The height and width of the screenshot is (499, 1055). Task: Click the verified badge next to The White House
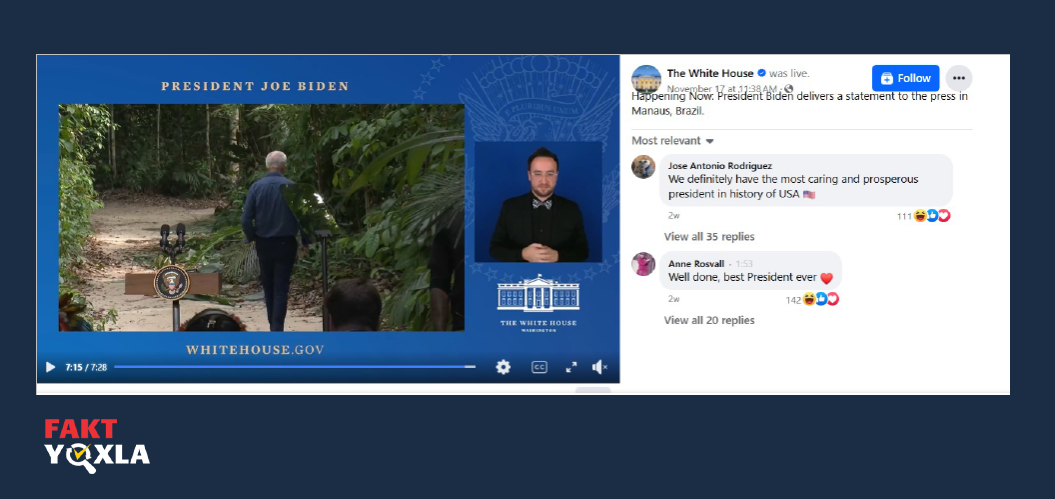tap(762, 73)
